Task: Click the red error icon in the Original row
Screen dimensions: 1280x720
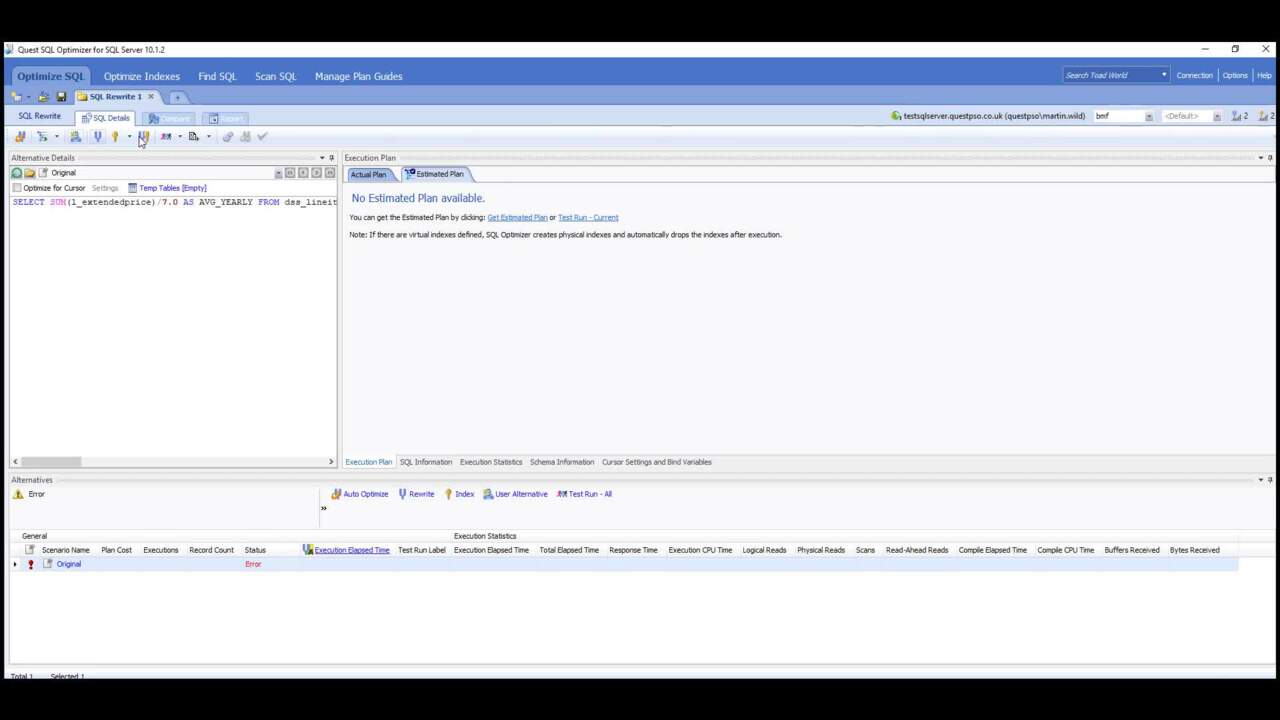Action: pyautogui.click(x=30, y=564)
